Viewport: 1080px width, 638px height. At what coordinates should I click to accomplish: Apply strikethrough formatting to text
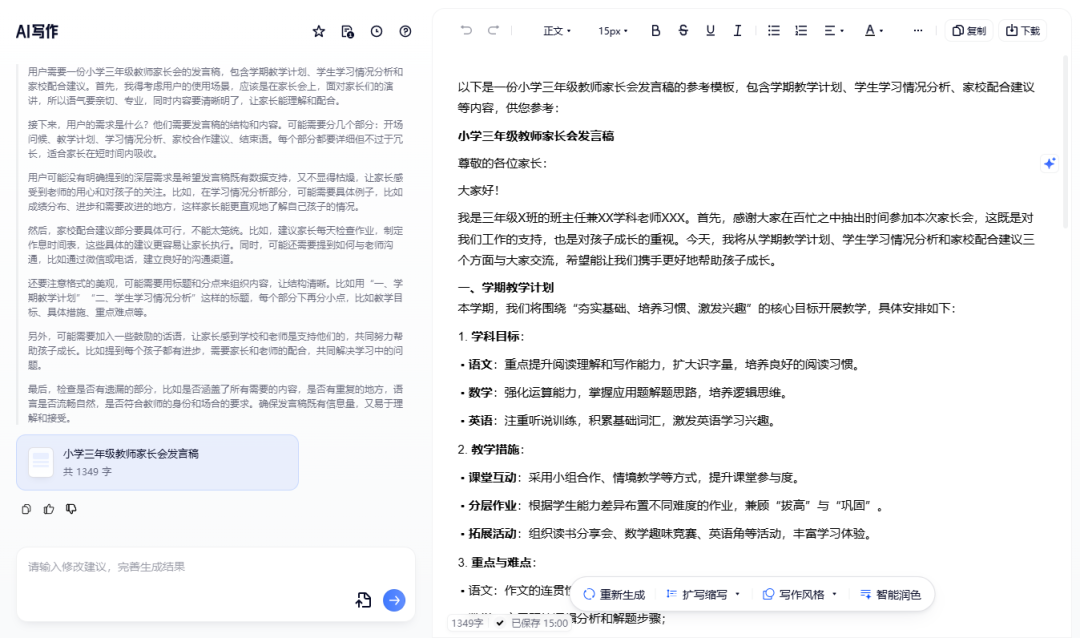(x=682, y=31)
